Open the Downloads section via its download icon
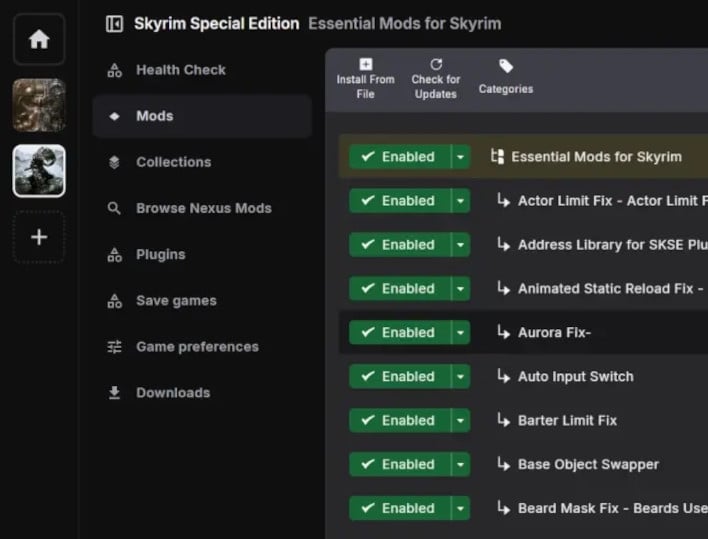The height and width of the screenshot is (539, 708). [x=114, y=393]
